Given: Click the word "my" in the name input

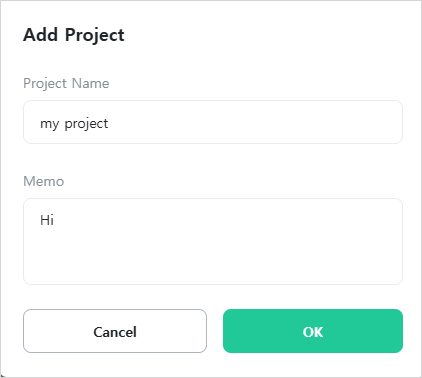Looking at the screenshot, I should pos(50,125).
